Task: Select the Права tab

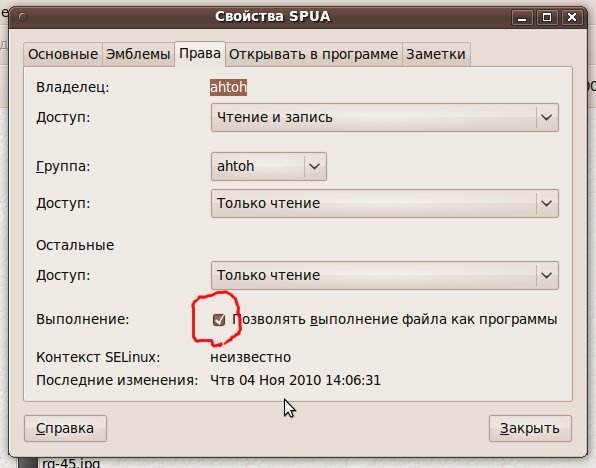Action: tap(200, 54)
